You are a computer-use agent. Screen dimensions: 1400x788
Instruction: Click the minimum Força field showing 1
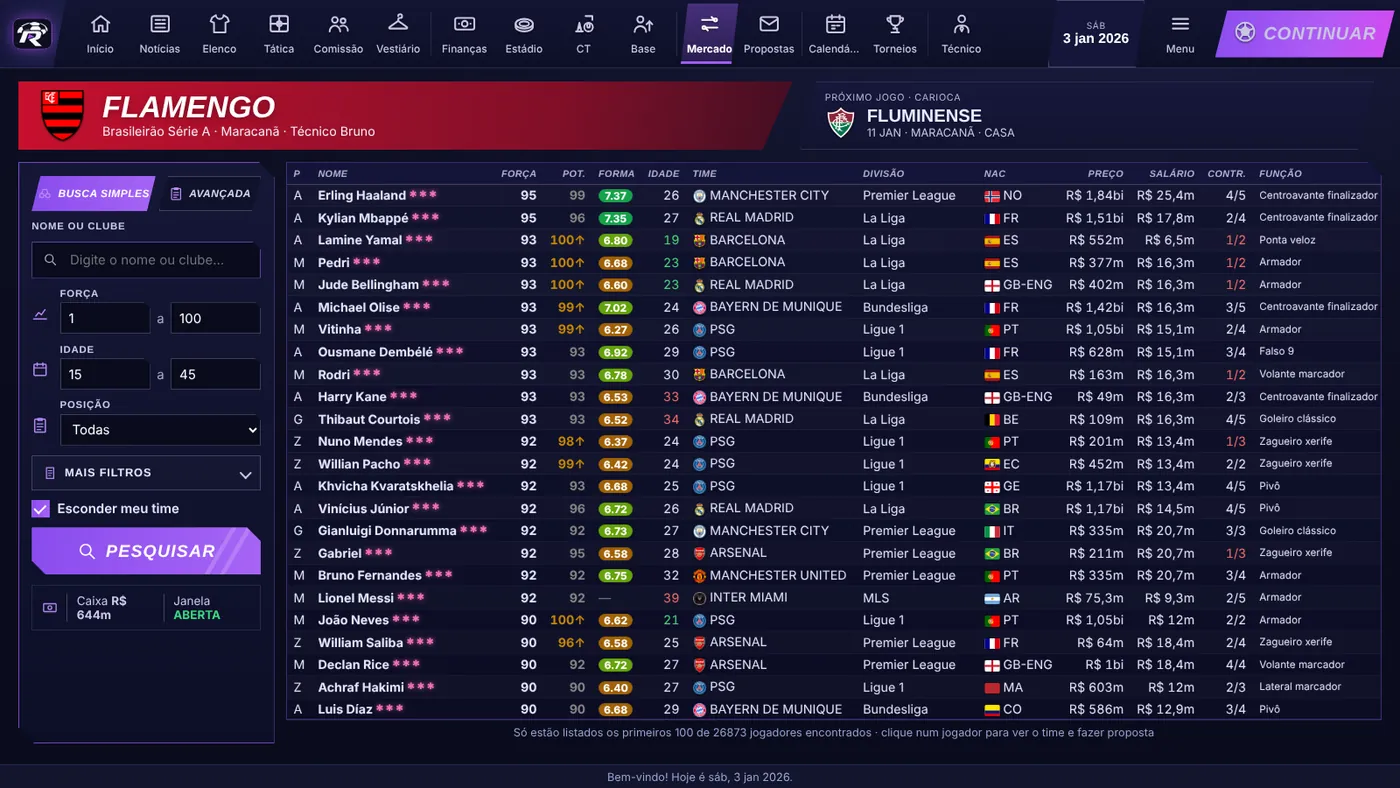[105, 319]
